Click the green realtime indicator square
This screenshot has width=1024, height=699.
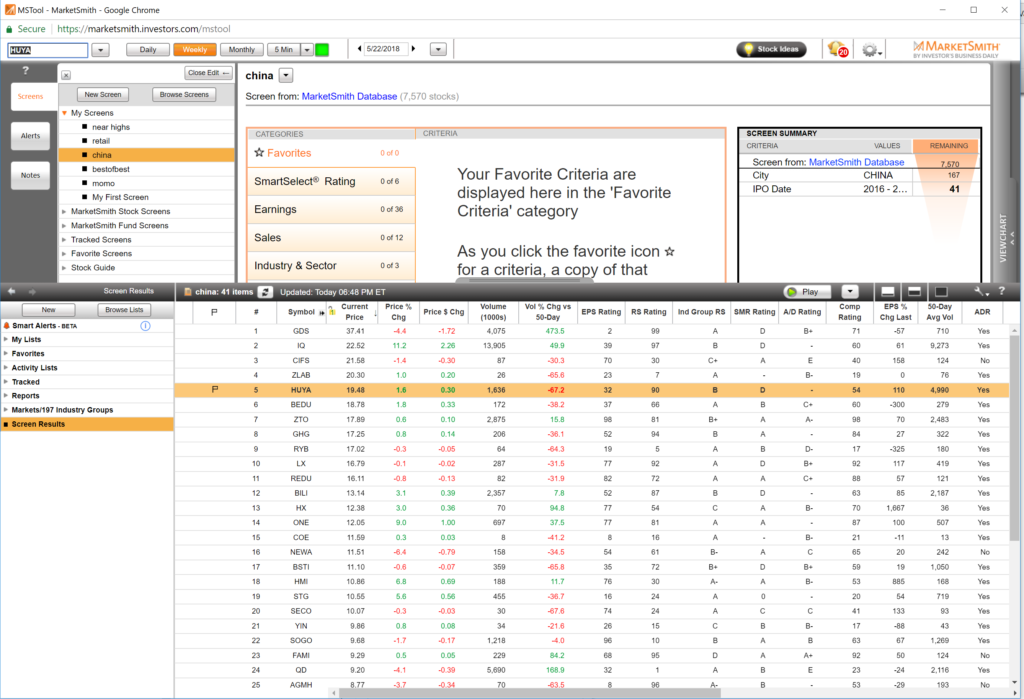322,50
